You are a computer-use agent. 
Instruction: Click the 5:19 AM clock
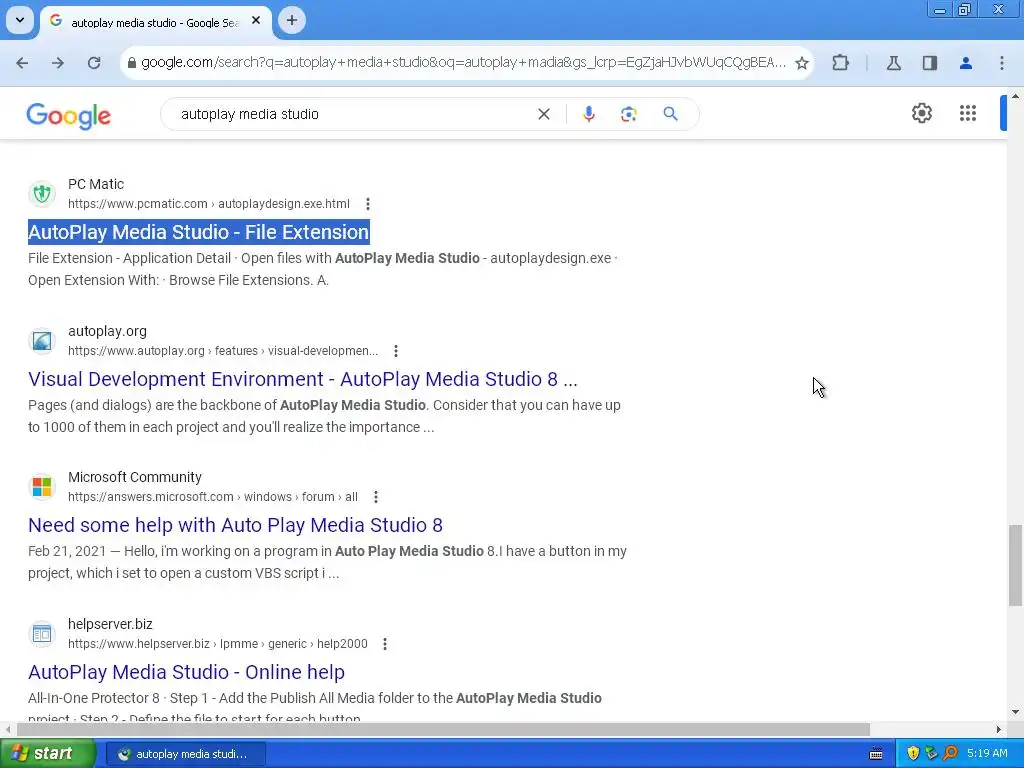coord(987,754)
